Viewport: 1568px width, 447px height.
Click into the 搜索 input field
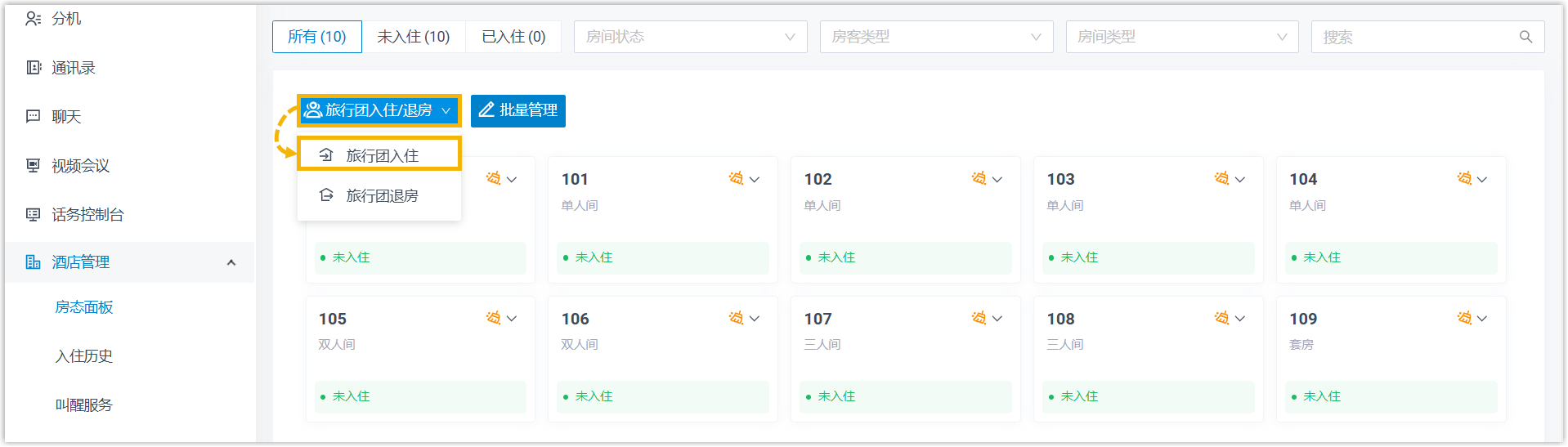1414,37
